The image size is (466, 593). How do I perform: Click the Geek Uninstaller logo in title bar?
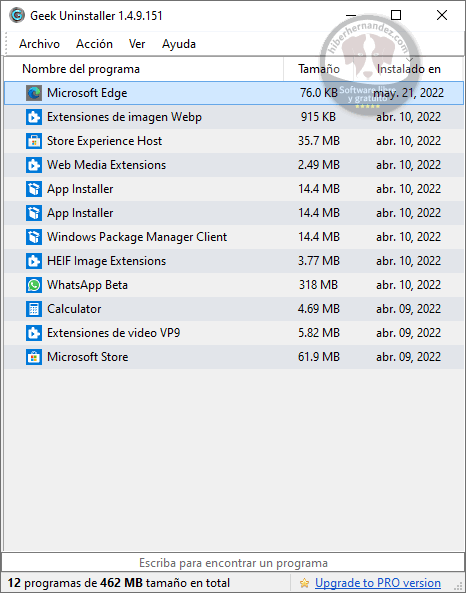tap(17, 16)
